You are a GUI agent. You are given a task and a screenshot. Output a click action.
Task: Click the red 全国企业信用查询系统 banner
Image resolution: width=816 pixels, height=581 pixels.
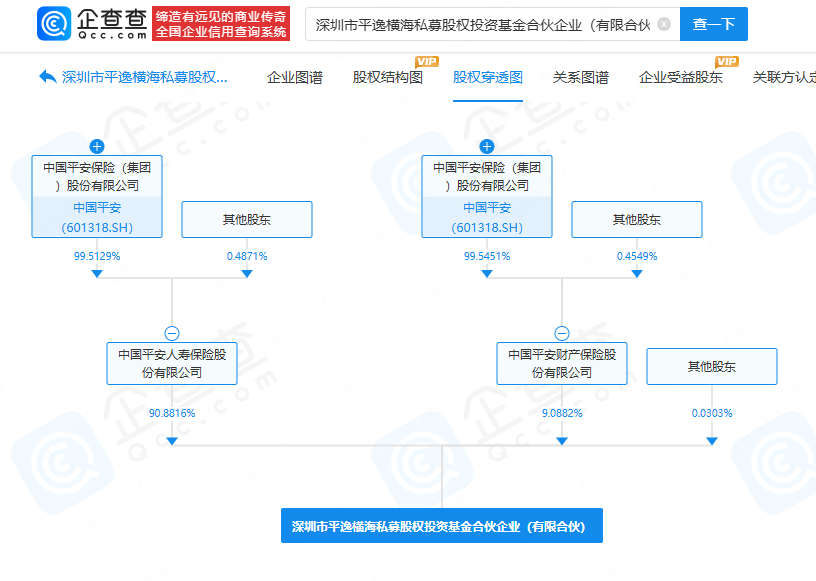click(221, 24)
